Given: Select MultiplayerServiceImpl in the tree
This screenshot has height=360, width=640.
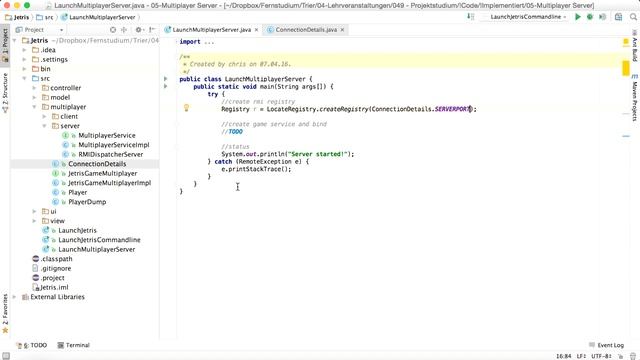Looking at the screenshot, I should pyautogui.click(x=113, y=145).
